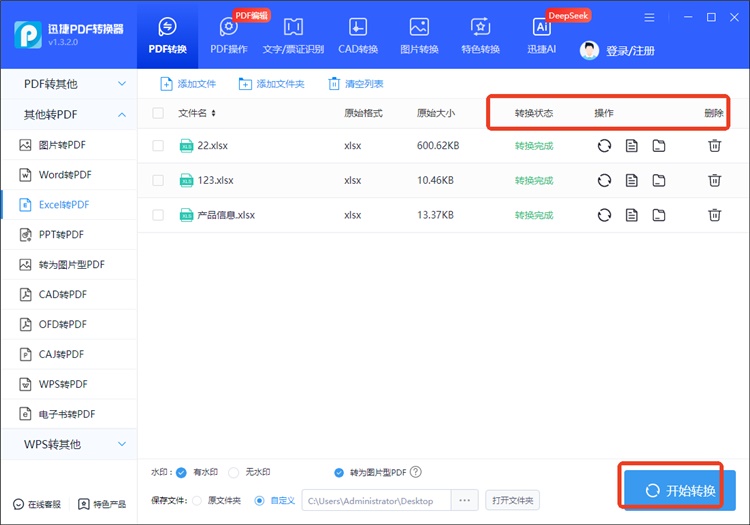
Task: Open output folder for 123.xlsx
Action: 659,180
